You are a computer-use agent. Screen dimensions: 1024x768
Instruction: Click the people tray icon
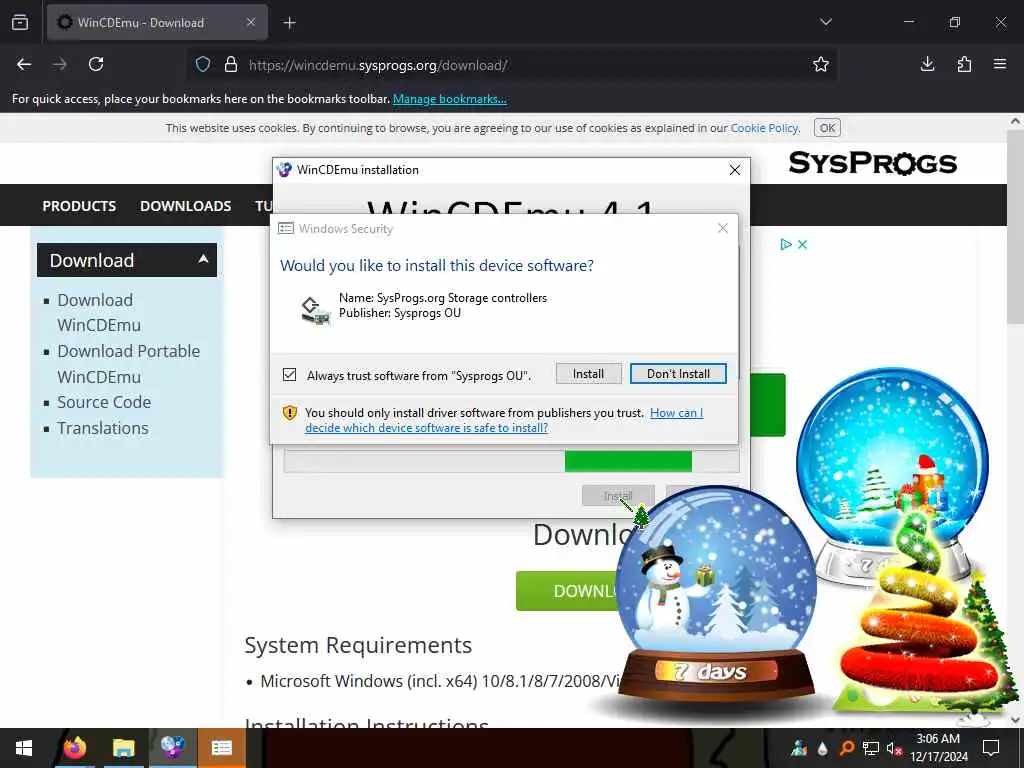799,748
